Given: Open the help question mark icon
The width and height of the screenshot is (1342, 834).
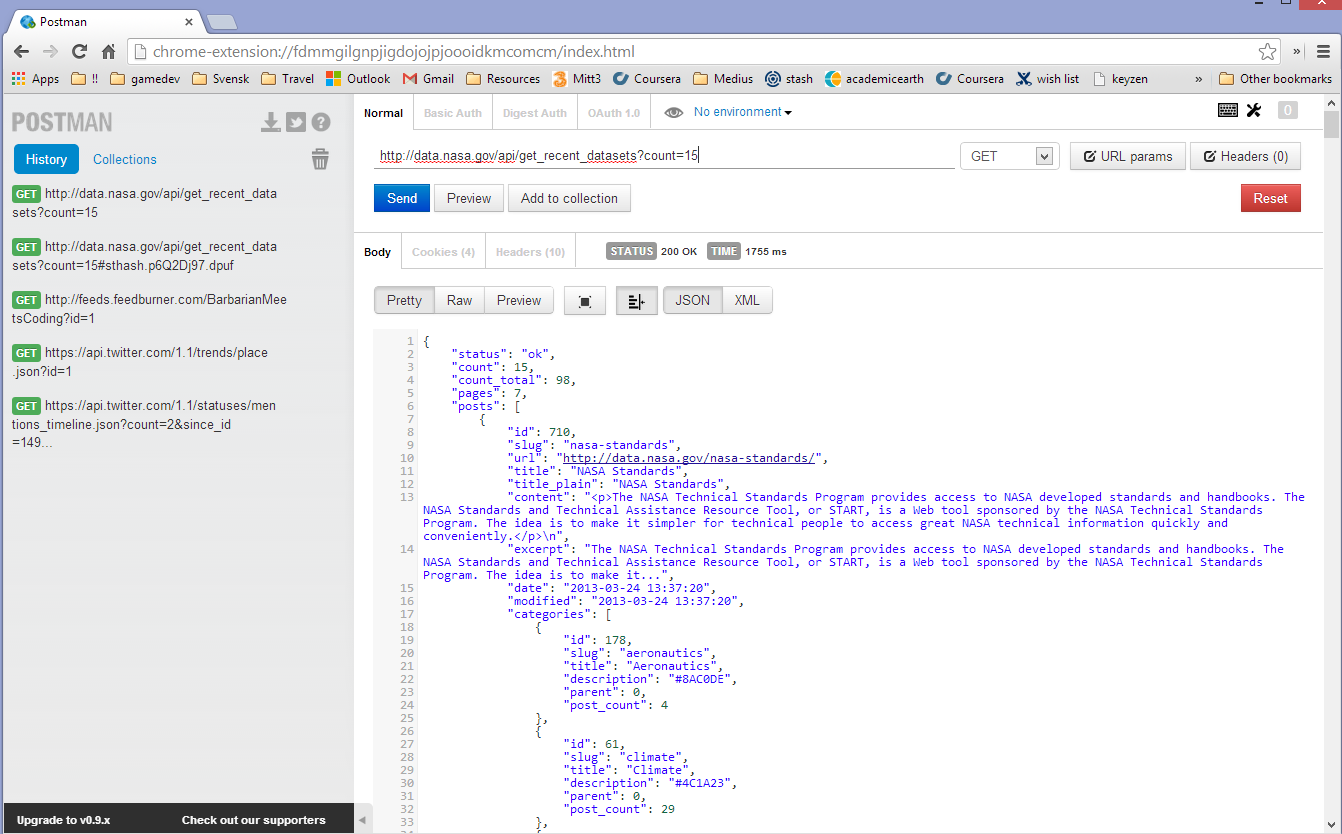Looking at the screenshot, I should pyautogui.click(x=320, y=122).
